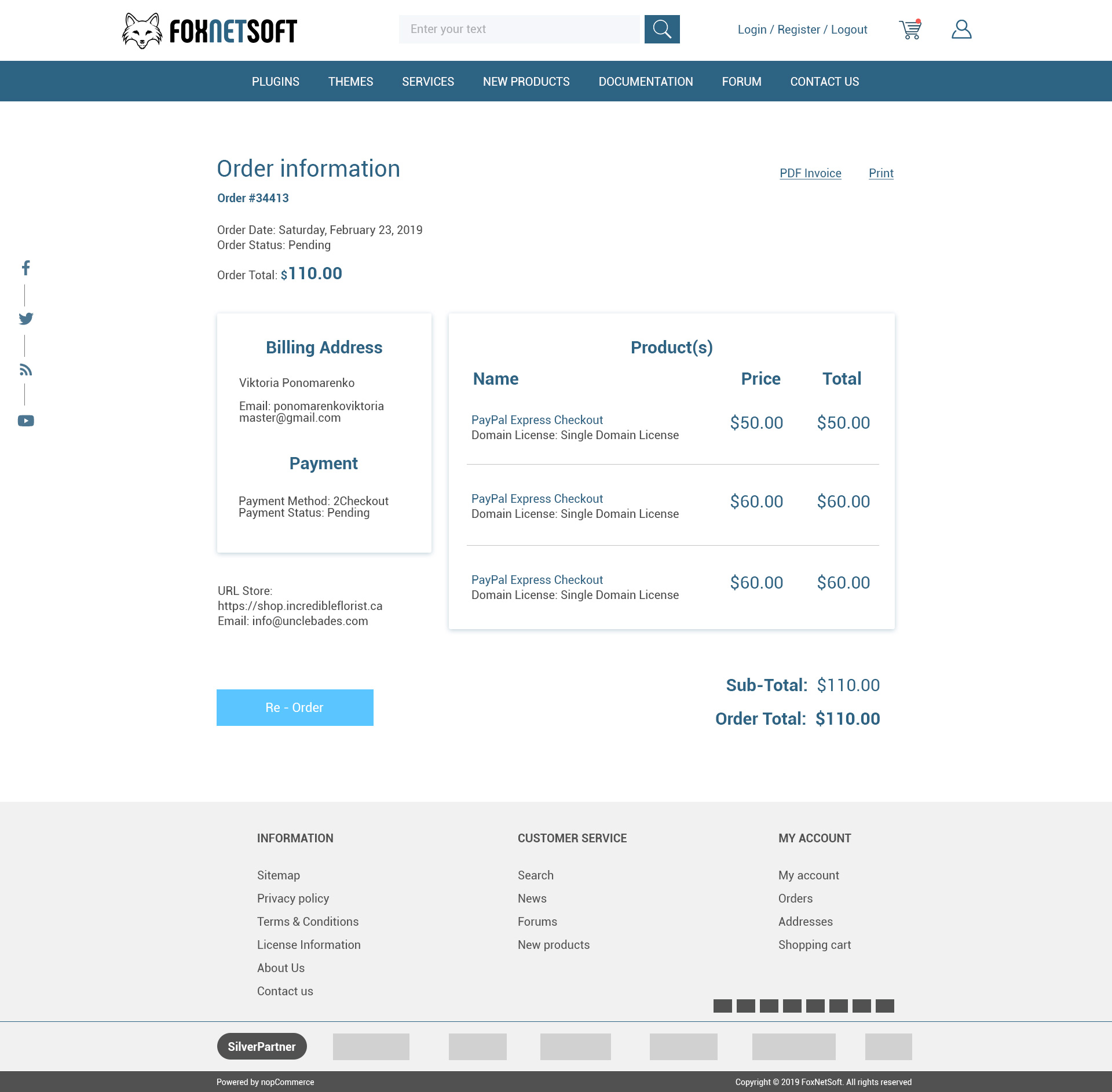The height and width of the screenshot is (1092, 1112).
Task: Click the Print link
Action: point(880,173)
